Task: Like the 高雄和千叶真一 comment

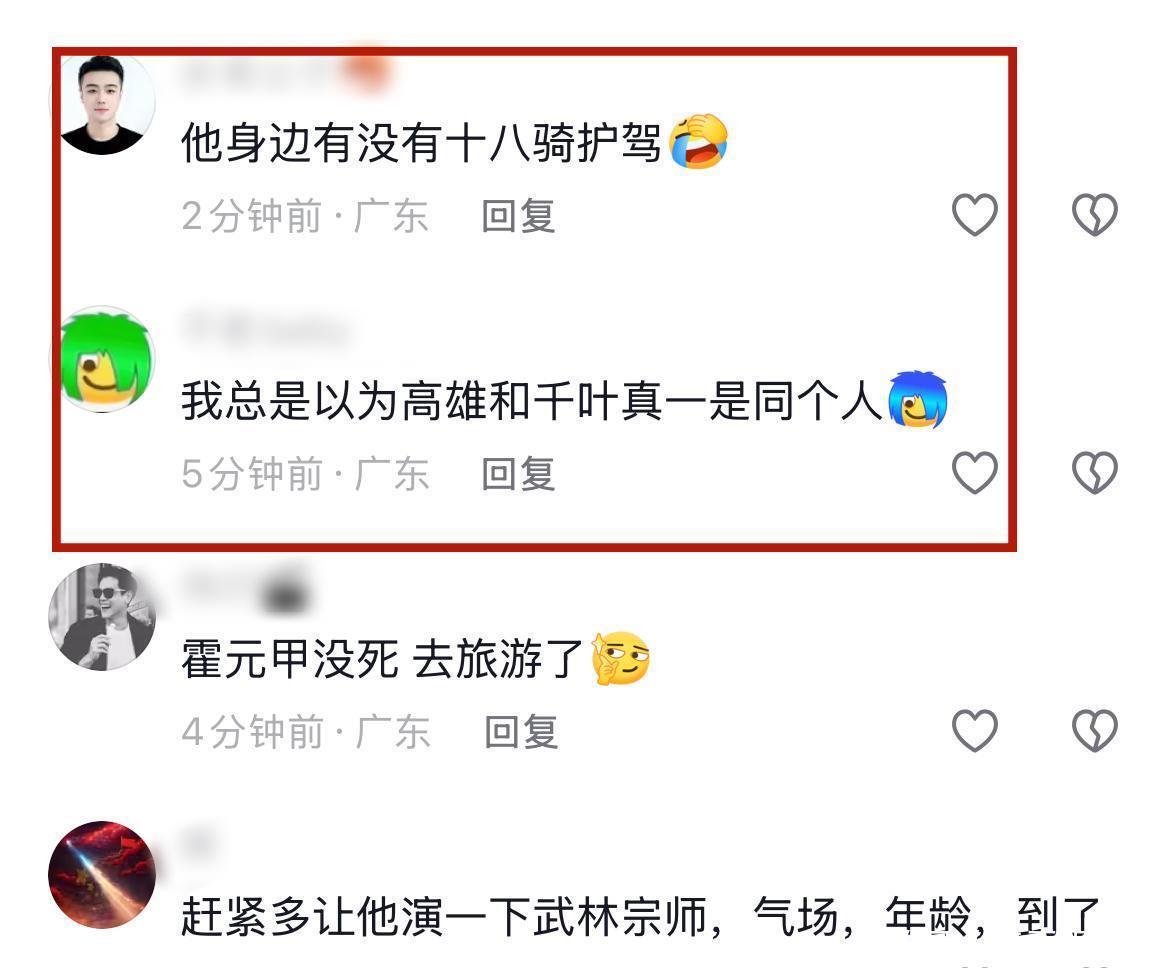Action: pyautogui.click(x=975, y=472)
